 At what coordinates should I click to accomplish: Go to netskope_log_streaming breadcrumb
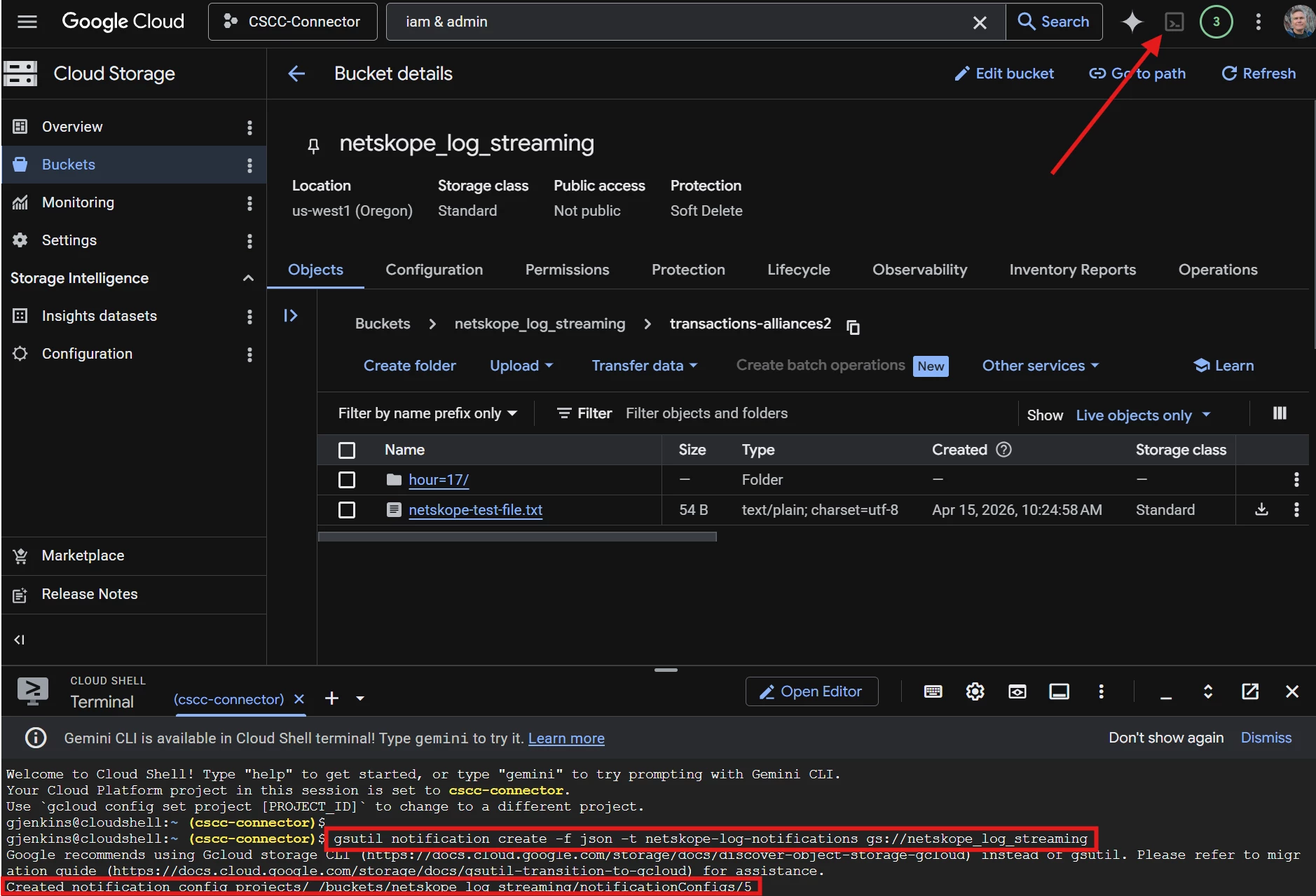[x=540, y=324]
